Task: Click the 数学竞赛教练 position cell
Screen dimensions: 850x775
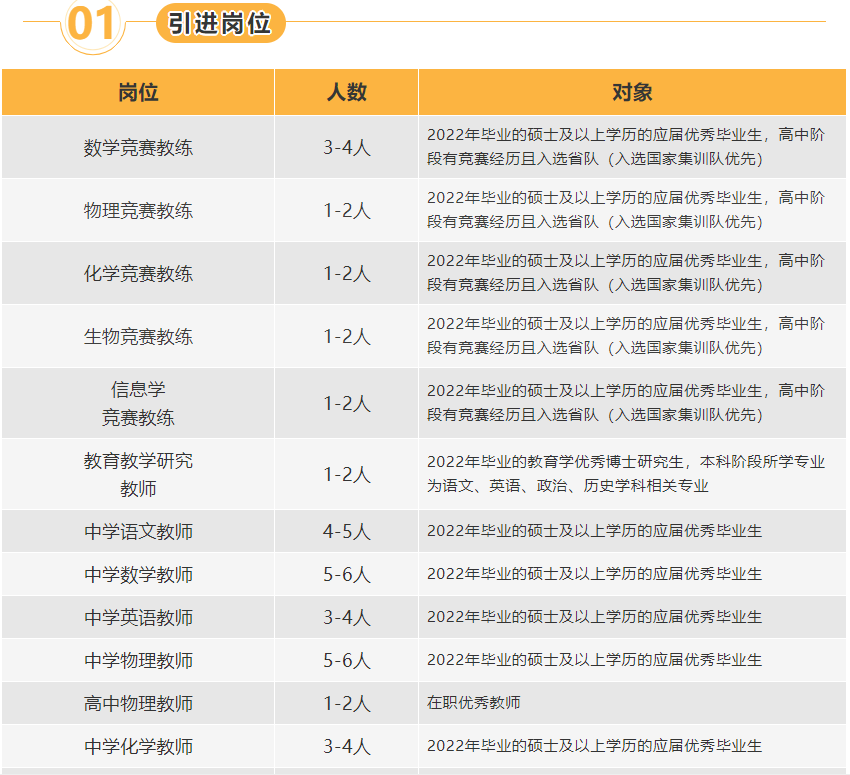Action: coord(138,148)
